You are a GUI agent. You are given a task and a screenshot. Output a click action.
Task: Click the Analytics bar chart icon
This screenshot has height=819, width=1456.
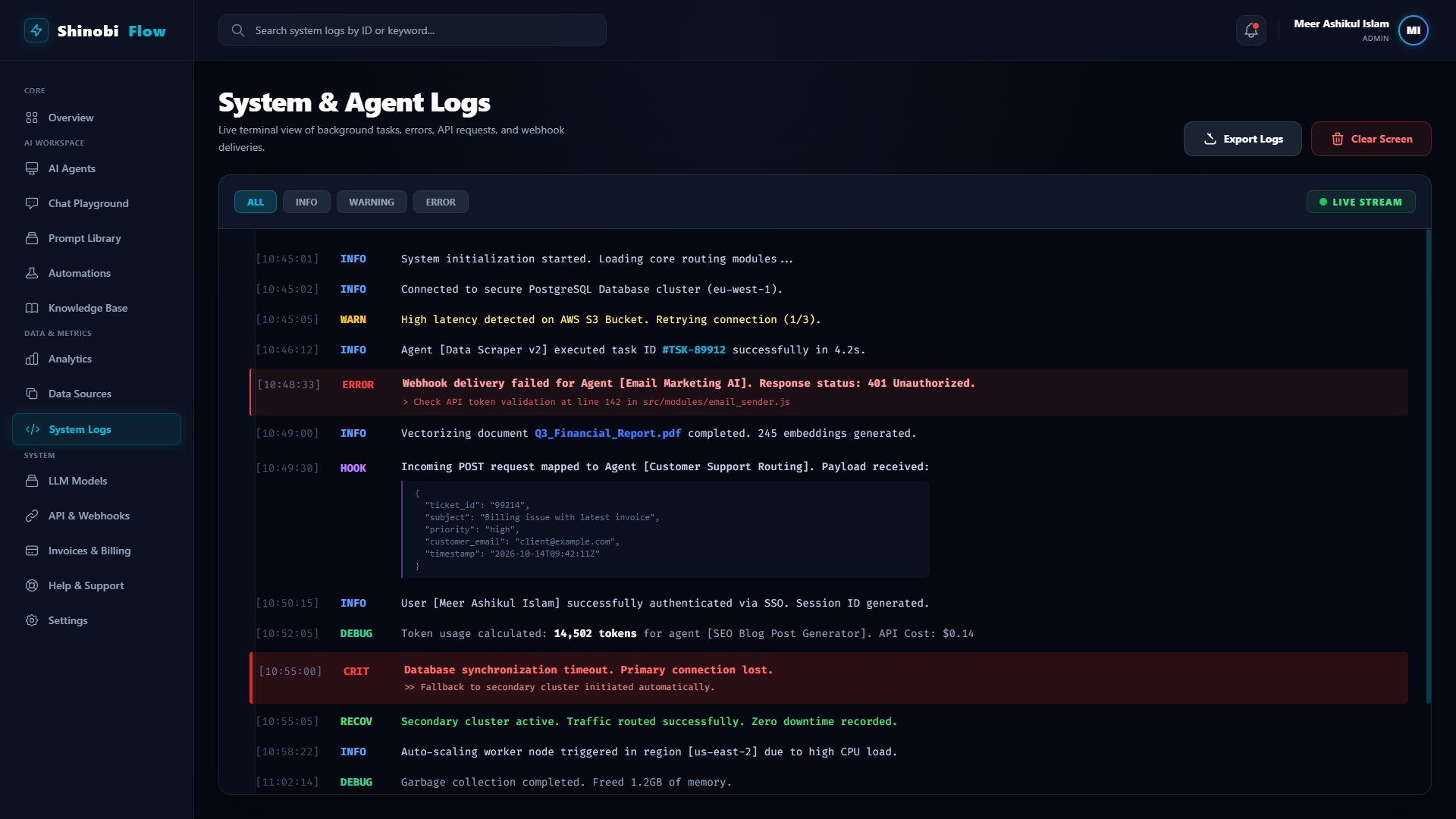tap(32, 359)
